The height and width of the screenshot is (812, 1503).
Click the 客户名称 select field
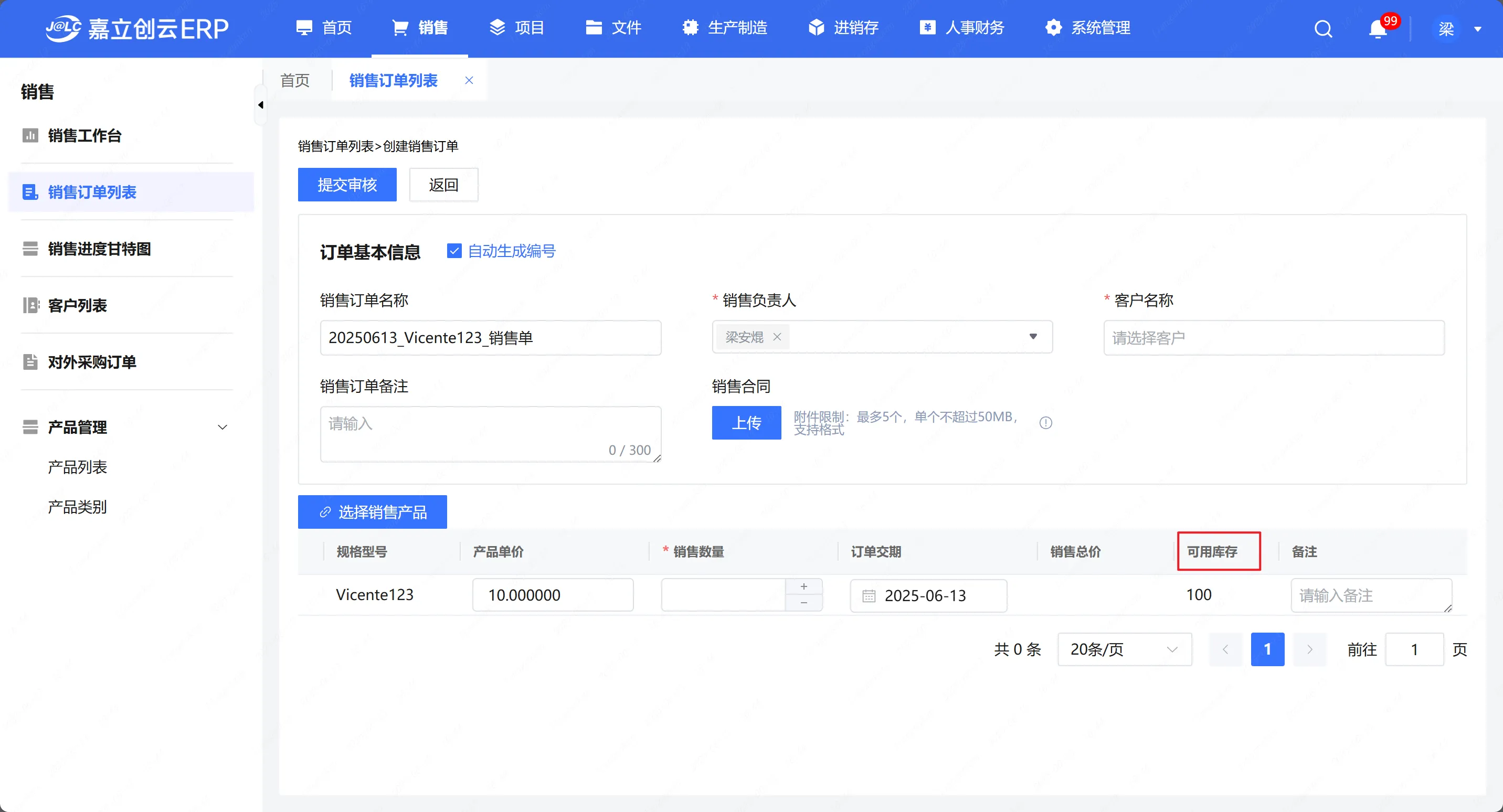(x=1273, y=338)
